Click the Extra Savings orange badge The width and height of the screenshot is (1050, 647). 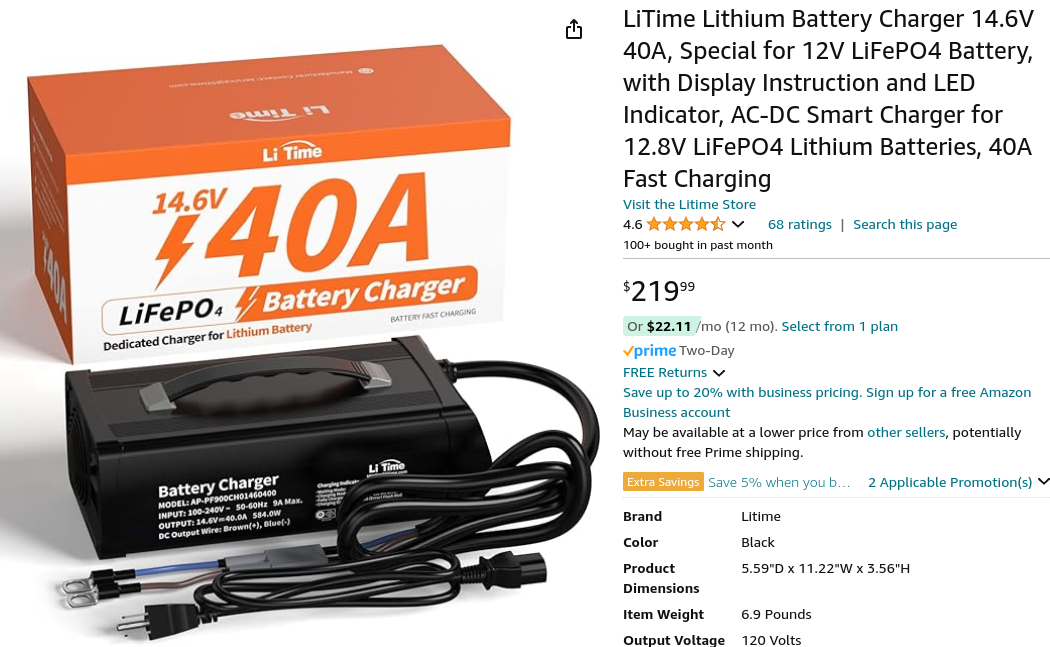coord(663,482)
